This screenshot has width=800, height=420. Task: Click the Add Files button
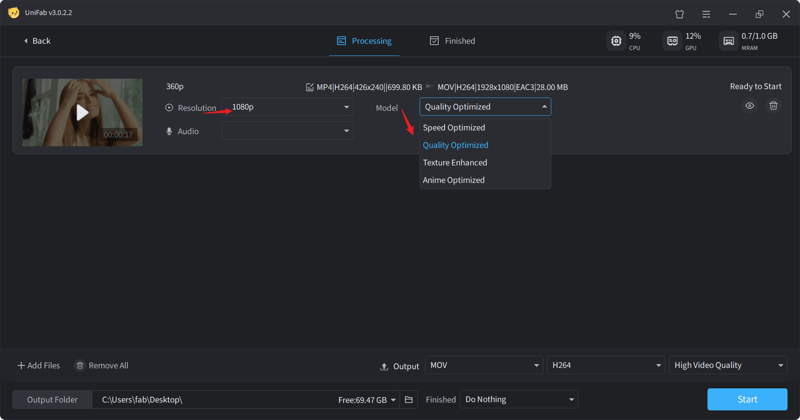(x=39, y=366)
